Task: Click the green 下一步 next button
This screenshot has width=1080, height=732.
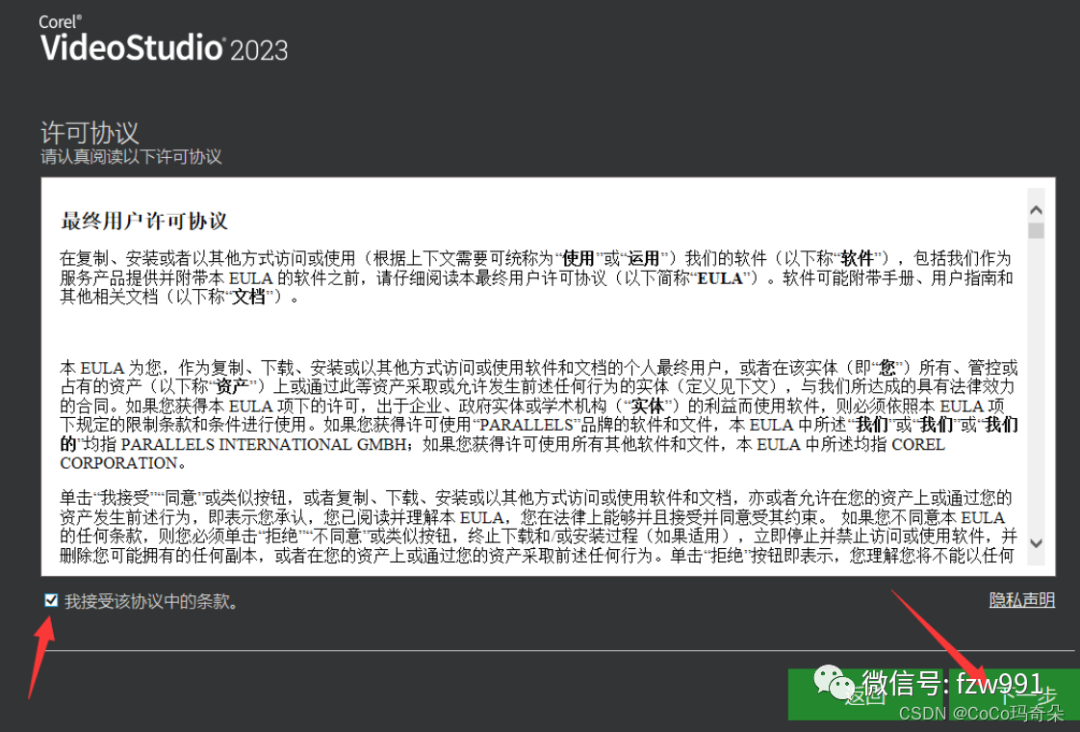Action: [1014, 694]
